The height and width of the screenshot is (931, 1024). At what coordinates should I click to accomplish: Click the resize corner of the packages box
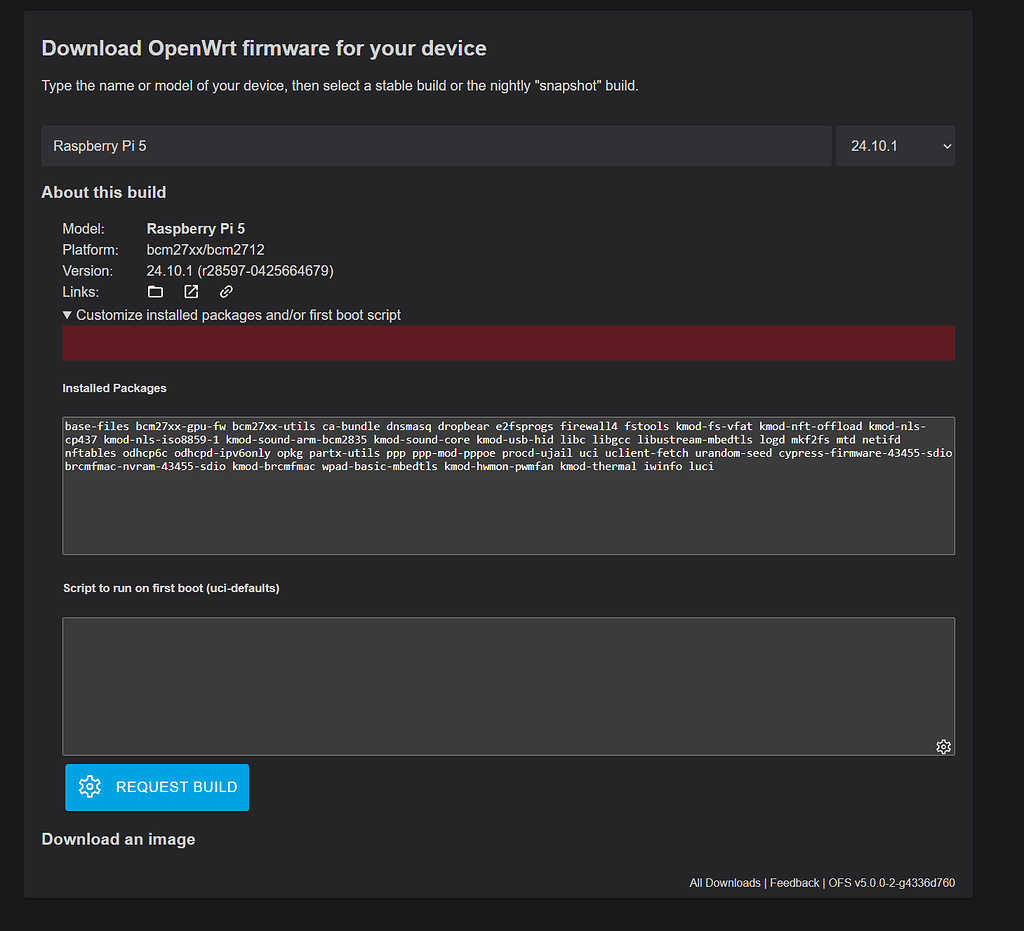pos(951,550)
